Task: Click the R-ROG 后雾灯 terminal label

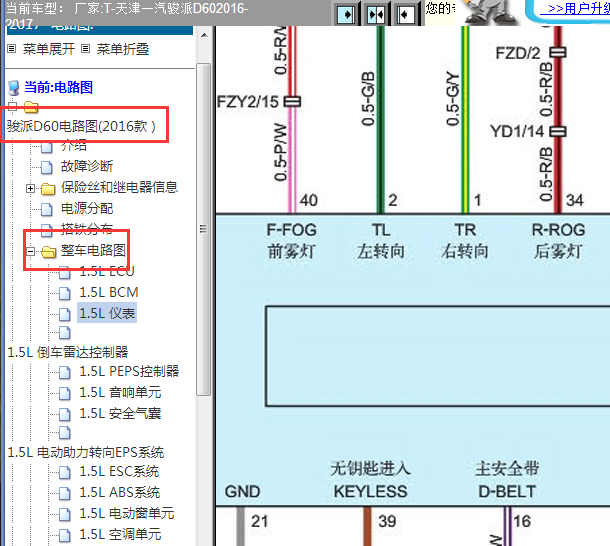Action: [x=558, y=241]
